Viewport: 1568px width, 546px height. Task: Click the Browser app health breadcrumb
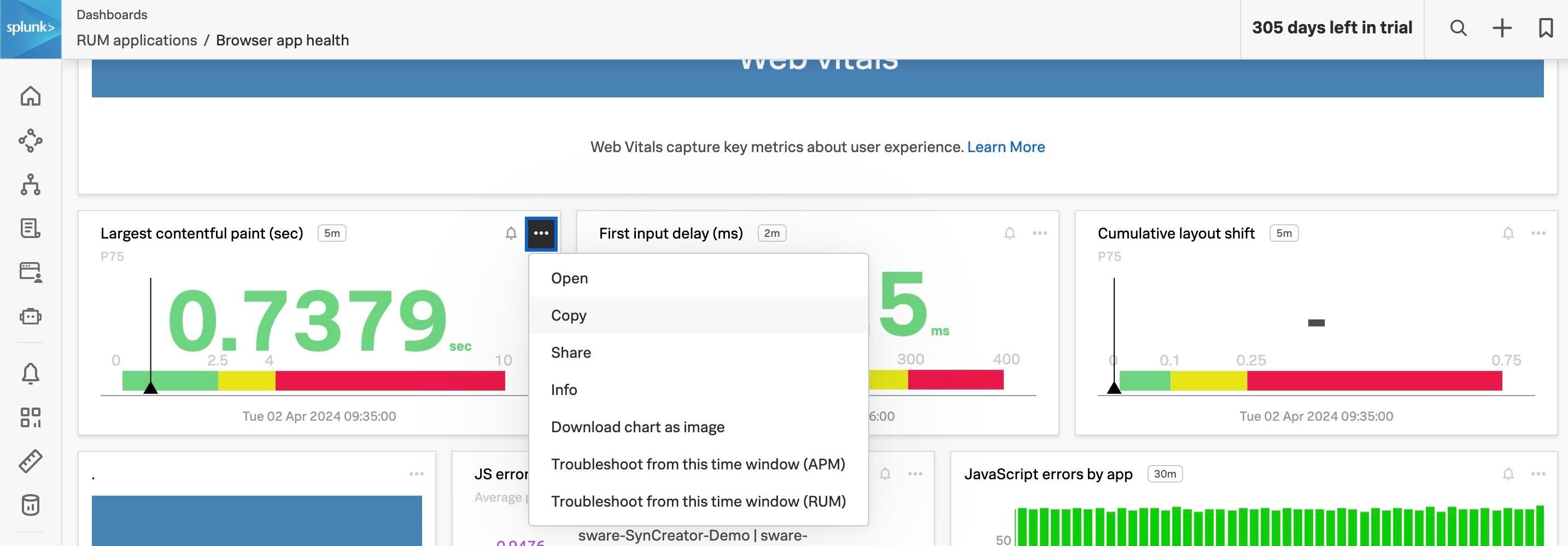[x=283, y=40]
